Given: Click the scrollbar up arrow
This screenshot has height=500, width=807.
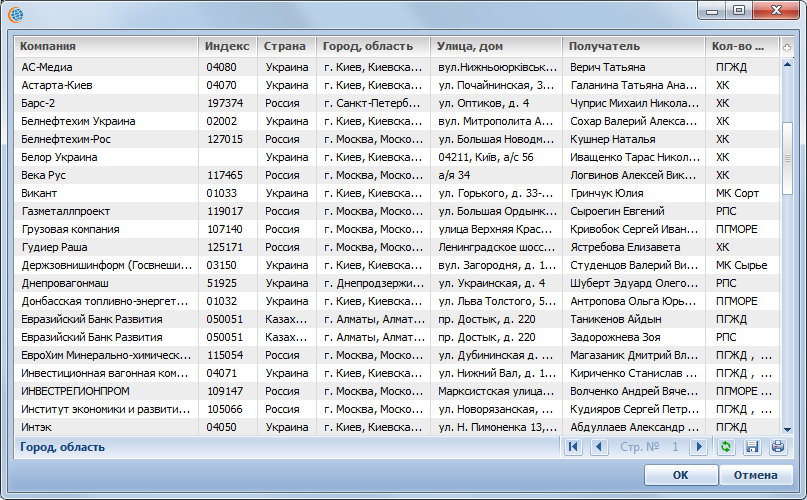Looking at the screenshot, I should tap(787, 64).
